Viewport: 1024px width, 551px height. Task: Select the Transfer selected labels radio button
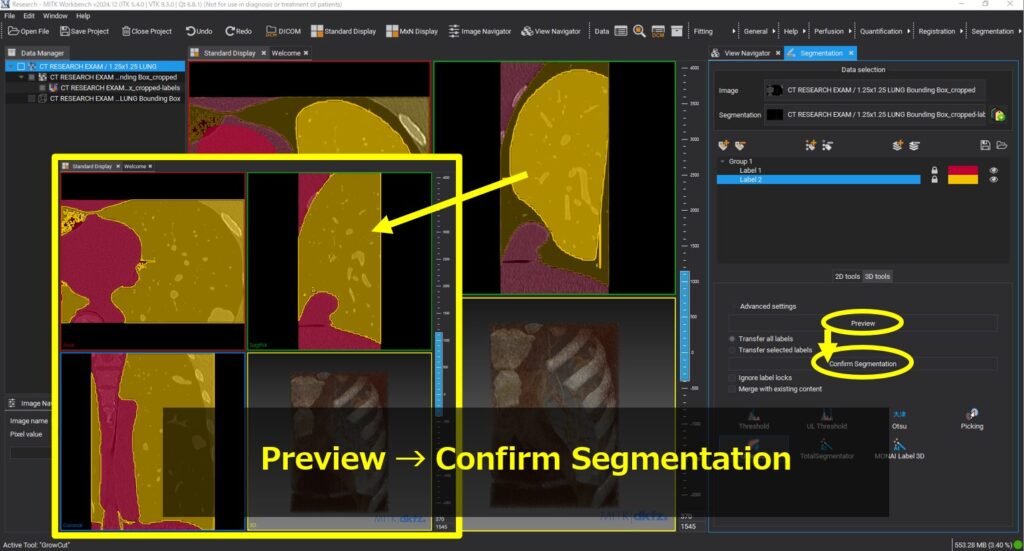[732, 350]
